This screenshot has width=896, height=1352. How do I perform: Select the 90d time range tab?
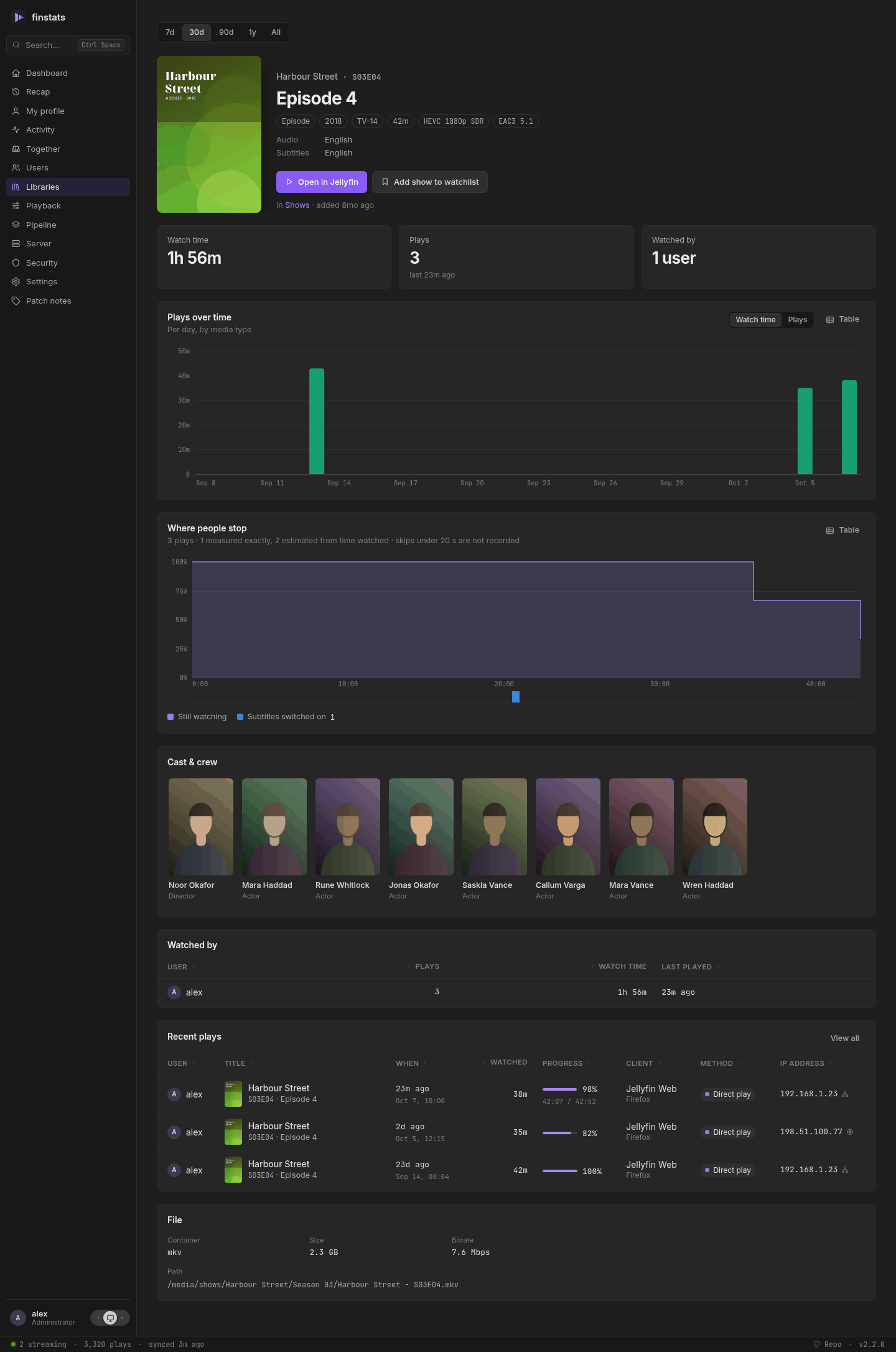pyautogui.click(x=226, y=32)
